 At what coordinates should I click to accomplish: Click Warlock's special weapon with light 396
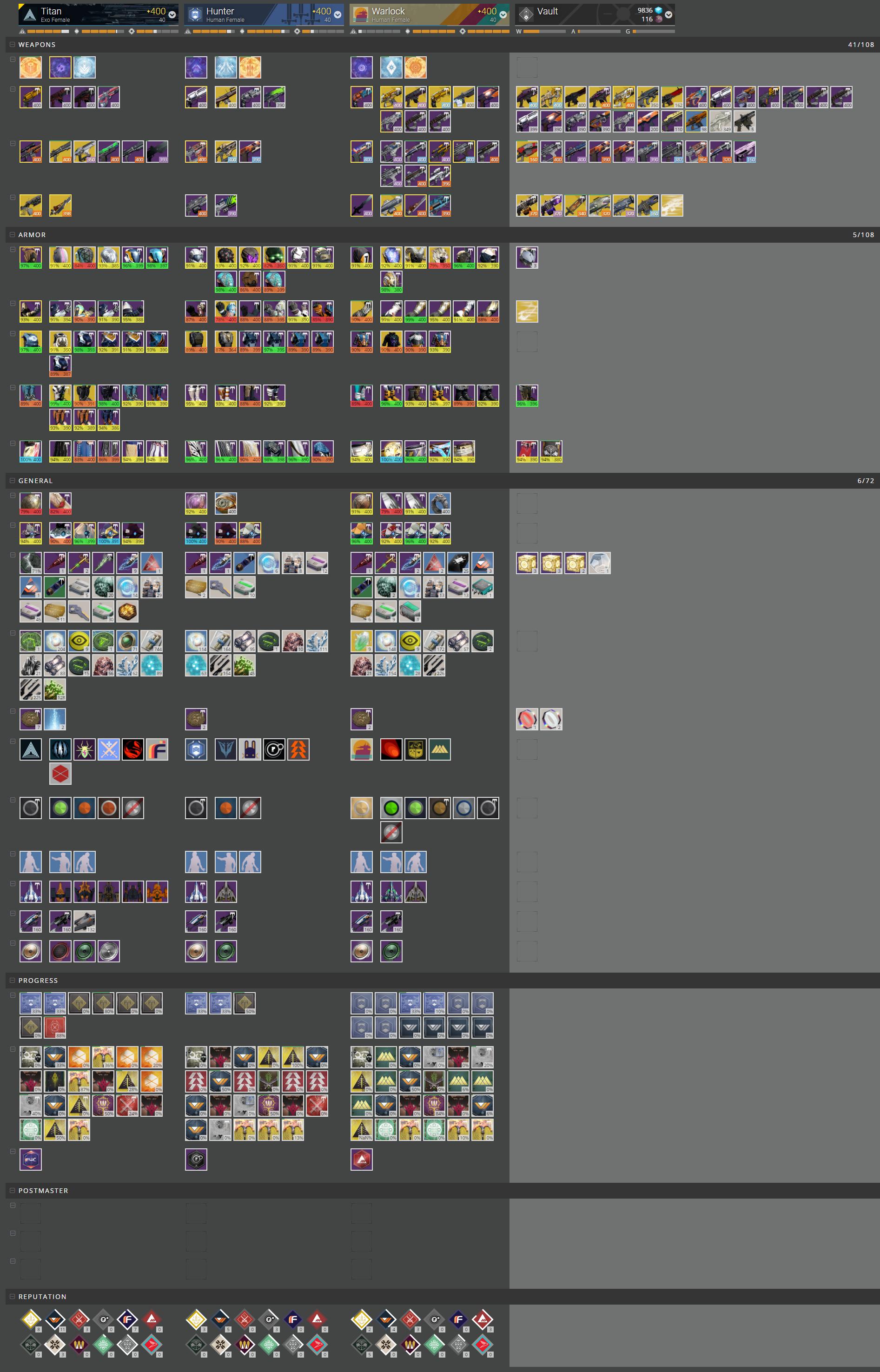439,175
